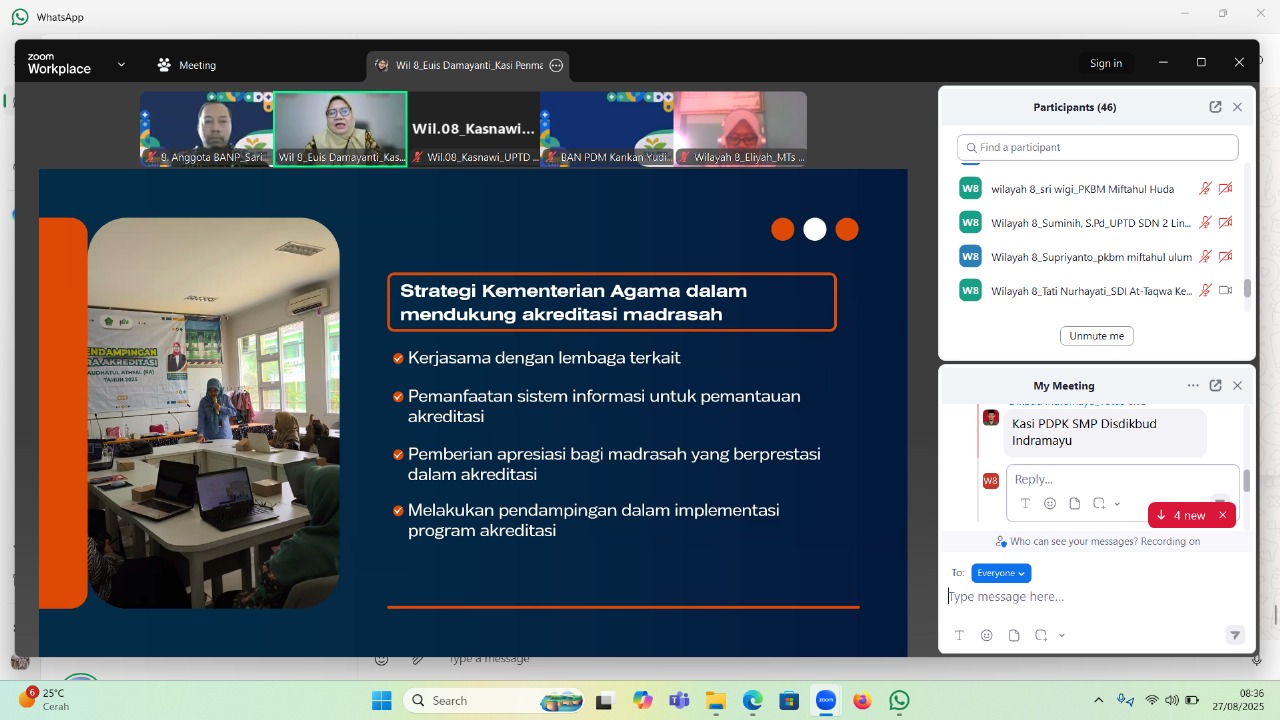The width and height of the screenshot is (1280, 720).
Task: Select the Wil 8_Euis Damayanti tab
Action: click(460, 65)
